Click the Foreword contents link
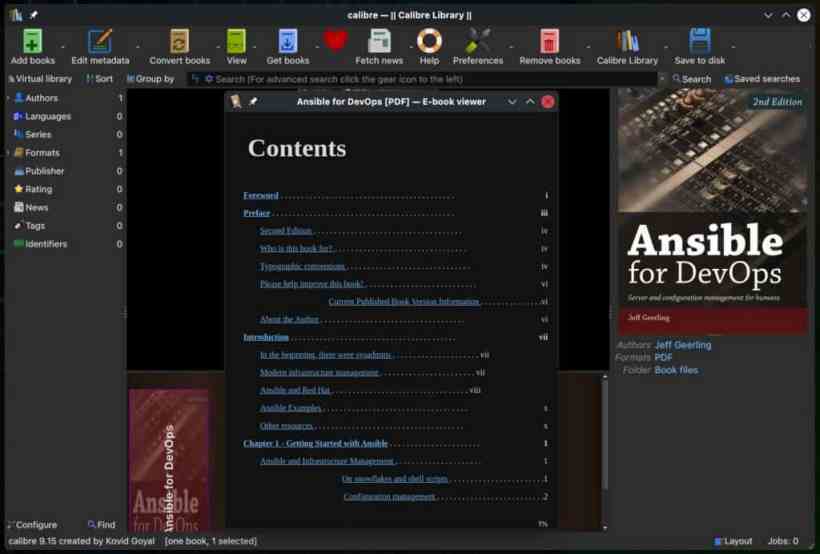The image size is (820, 554). tap(260, 196)
